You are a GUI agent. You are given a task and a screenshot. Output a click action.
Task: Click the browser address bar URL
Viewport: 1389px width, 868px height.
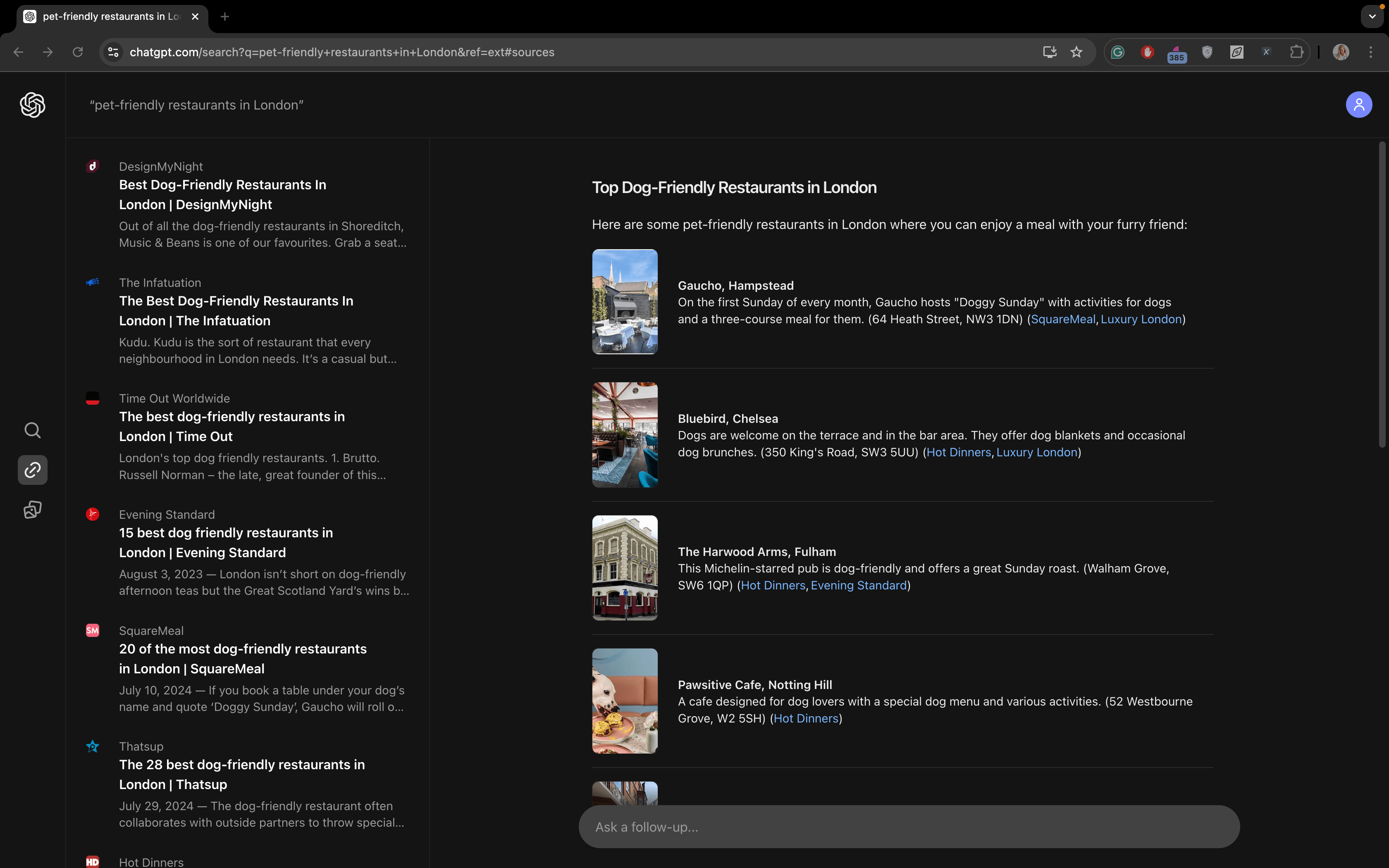point(342,52)
